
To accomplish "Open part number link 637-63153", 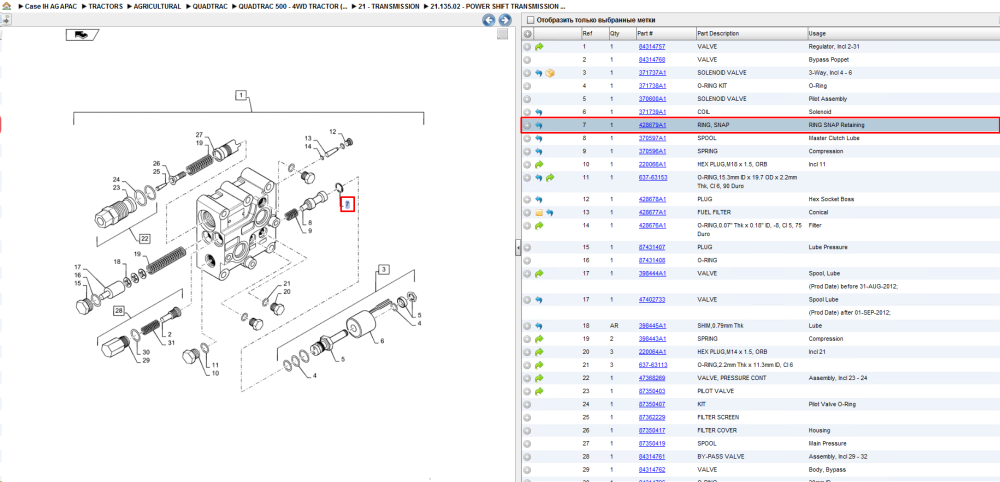I will pos(653,178).
